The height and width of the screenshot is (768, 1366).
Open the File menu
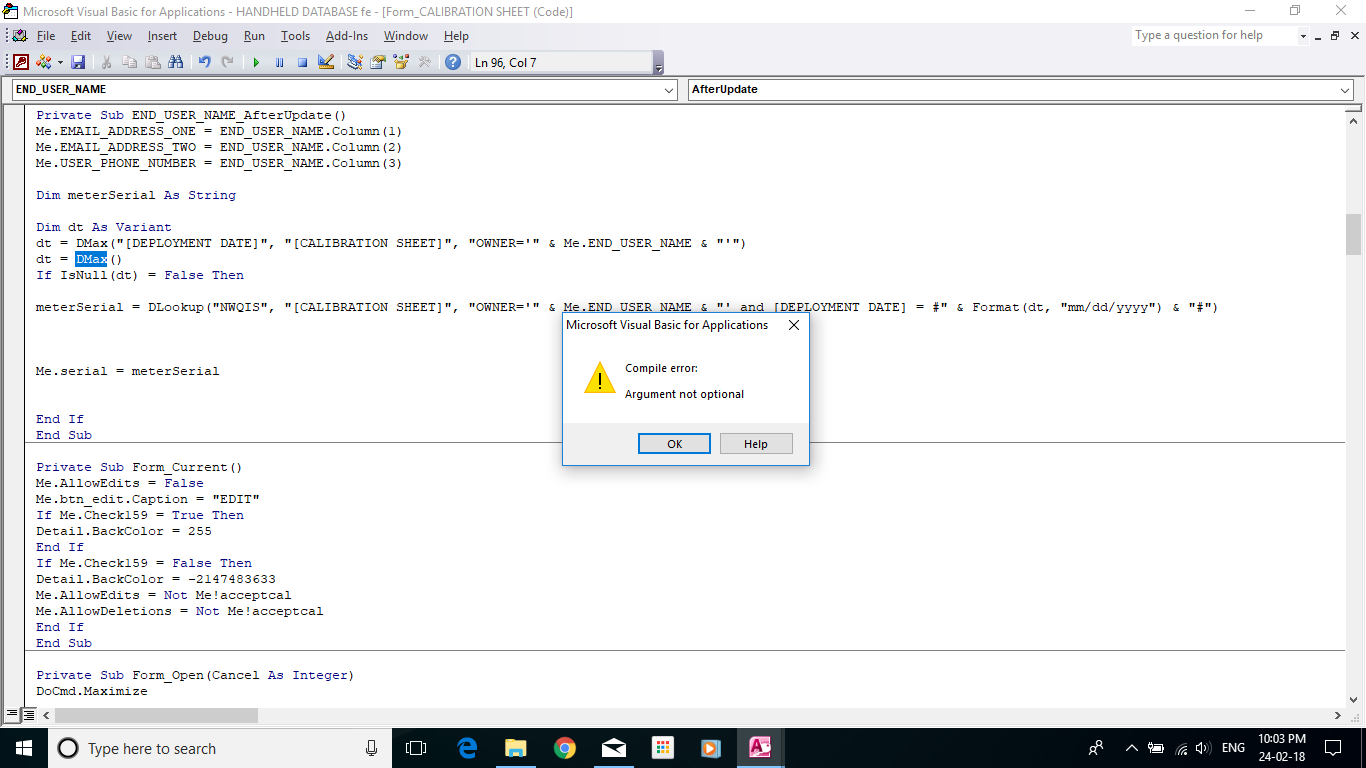46,36
